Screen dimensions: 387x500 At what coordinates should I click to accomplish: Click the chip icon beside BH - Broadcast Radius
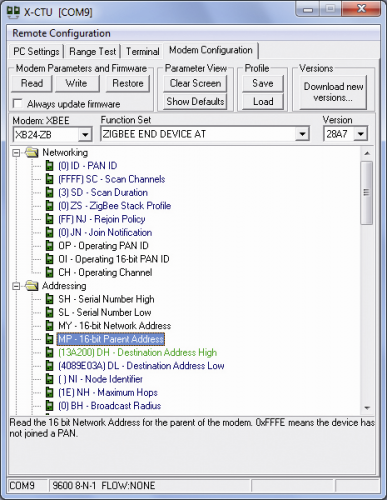coord(49,406)
